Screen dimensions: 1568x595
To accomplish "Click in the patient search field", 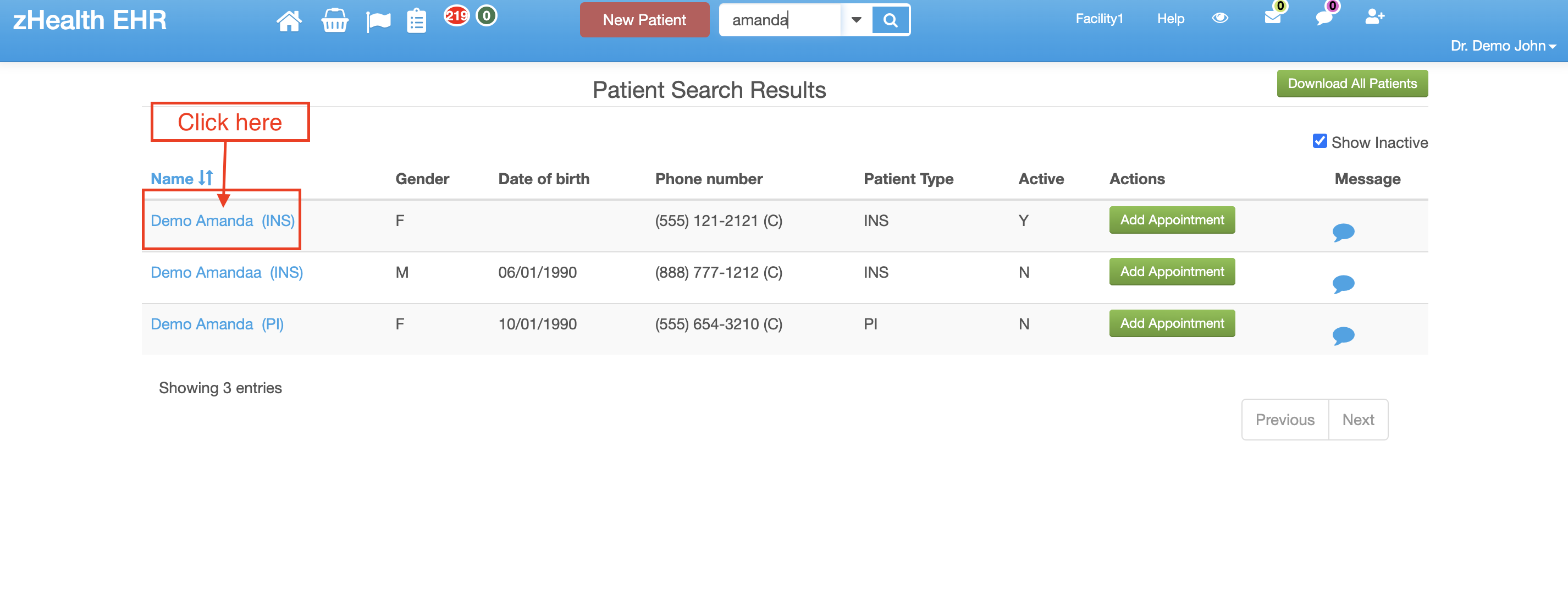I will (x=780, y=20).
